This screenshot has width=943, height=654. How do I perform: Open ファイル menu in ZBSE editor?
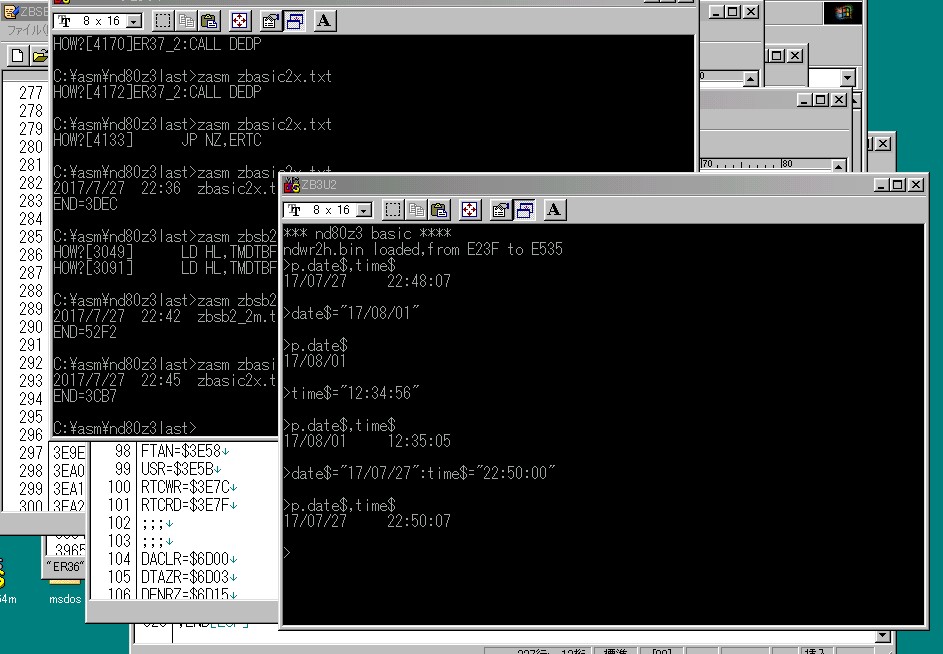[x=26, y=29]
